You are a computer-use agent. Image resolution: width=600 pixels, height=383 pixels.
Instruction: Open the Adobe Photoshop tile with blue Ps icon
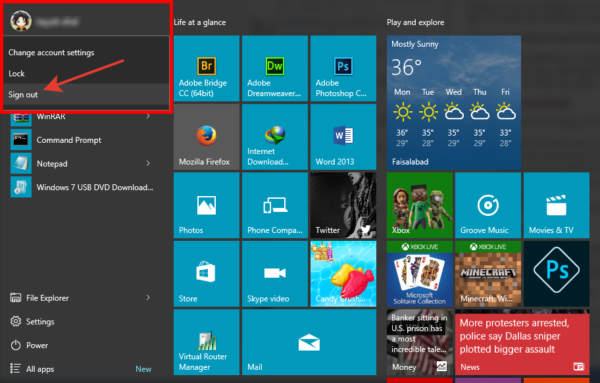[343, 68]
